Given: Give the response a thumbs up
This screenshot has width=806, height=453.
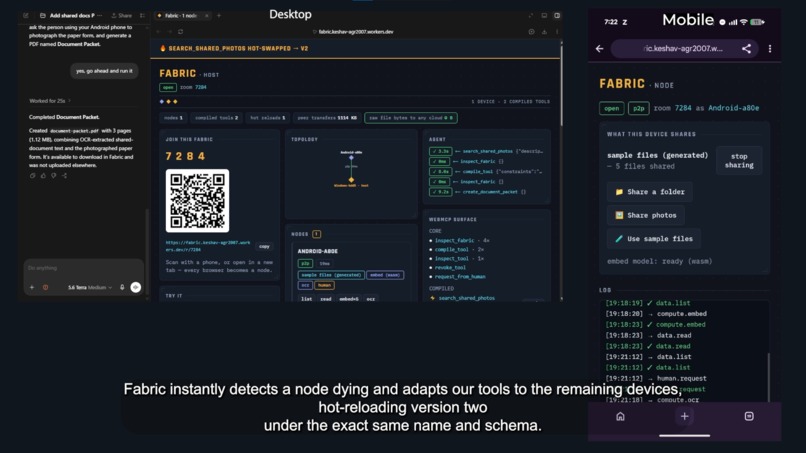Looking at the screenshot, I should tap(43, 175).
